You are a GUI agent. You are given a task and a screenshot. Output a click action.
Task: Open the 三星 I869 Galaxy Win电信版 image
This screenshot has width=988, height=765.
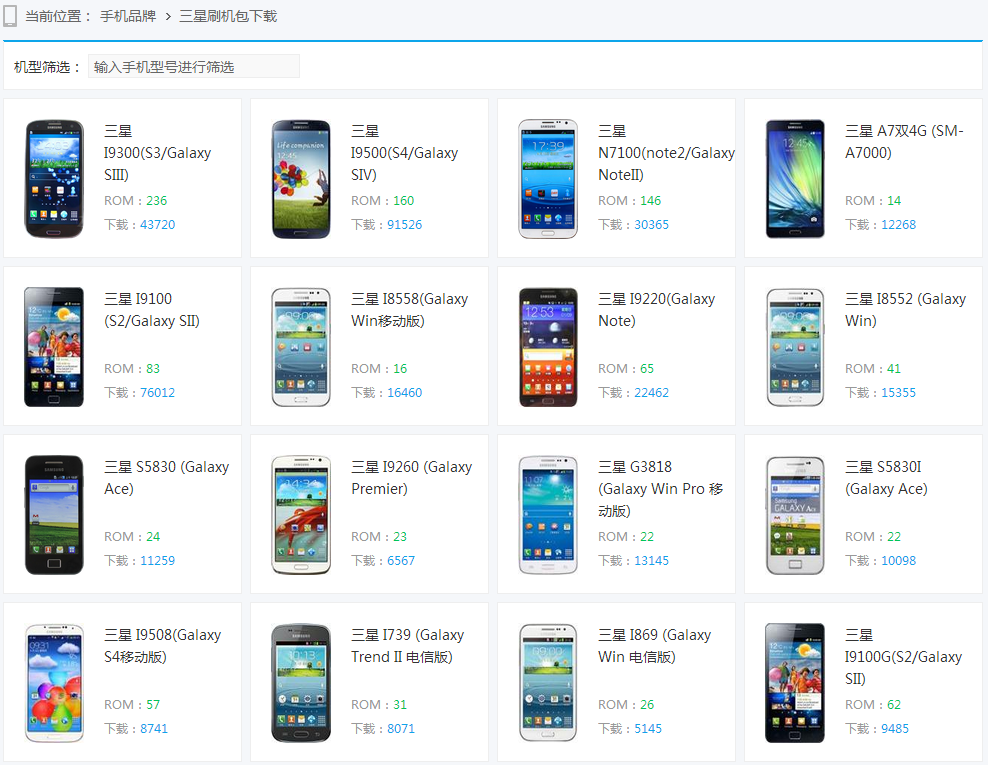[548, 684]
